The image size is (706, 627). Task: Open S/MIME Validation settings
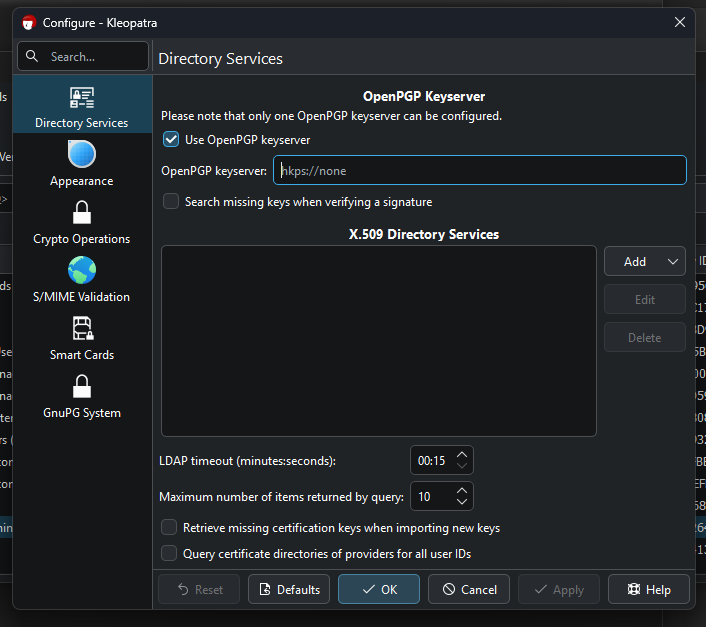[81, 280]
